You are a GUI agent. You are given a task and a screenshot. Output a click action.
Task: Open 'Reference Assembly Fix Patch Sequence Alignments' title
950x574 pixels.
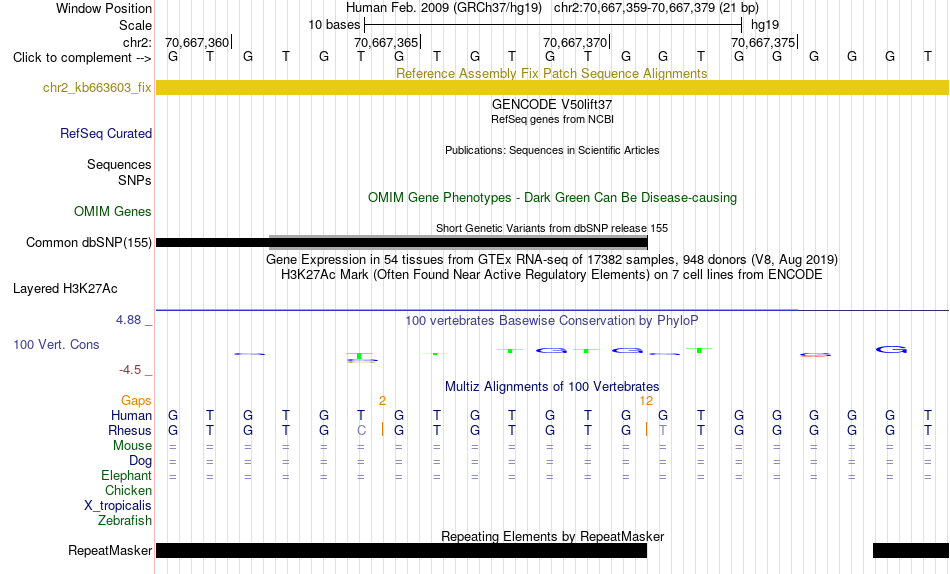551,73
